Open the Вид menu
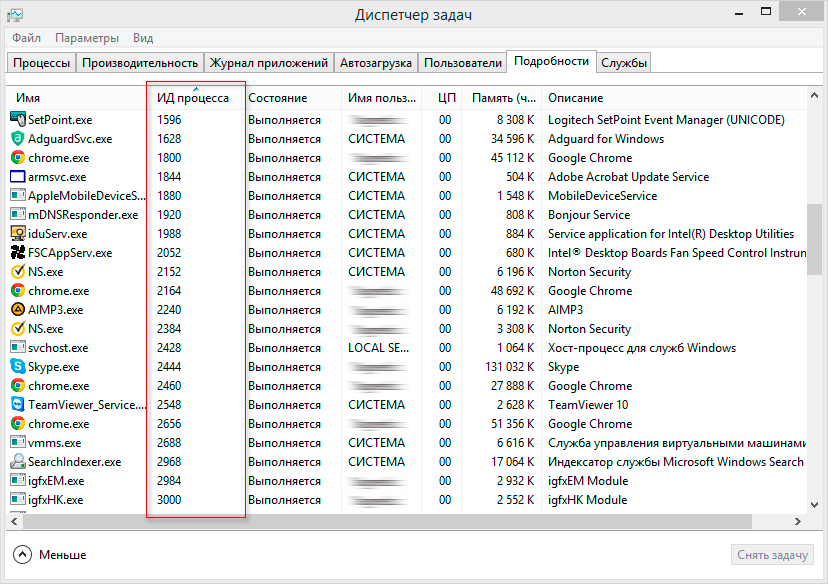The height and width of the screenshot is (584, 828). [143, 38]
